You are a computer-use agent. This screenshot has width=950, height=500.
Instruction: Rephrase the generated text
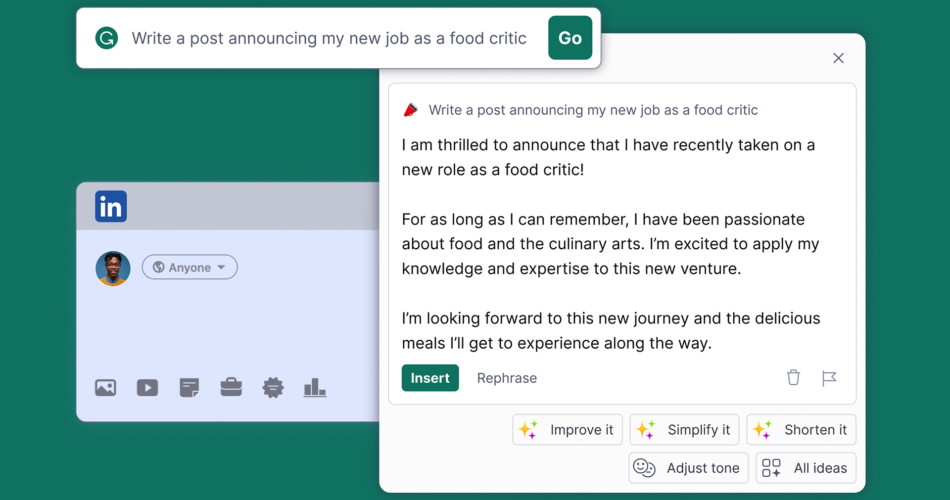[x=507, y=378]
